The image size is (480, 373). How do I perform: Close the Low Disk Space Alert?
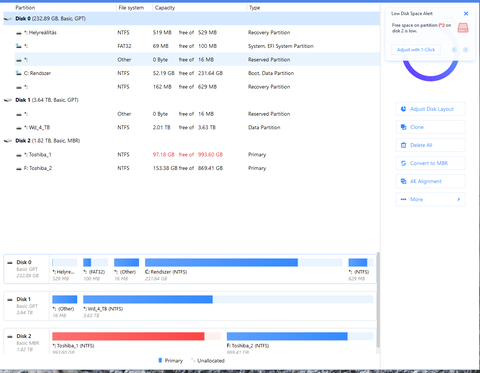(x=466, y=14)
